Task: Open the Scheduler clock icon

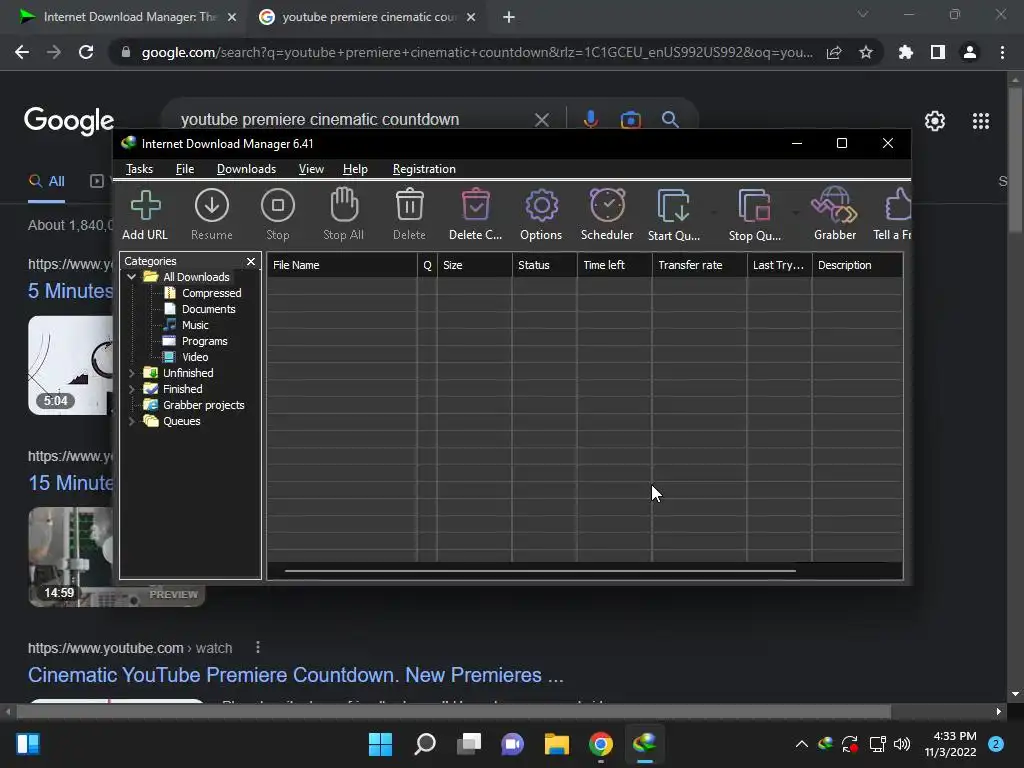Action: [x=607, y=214]
